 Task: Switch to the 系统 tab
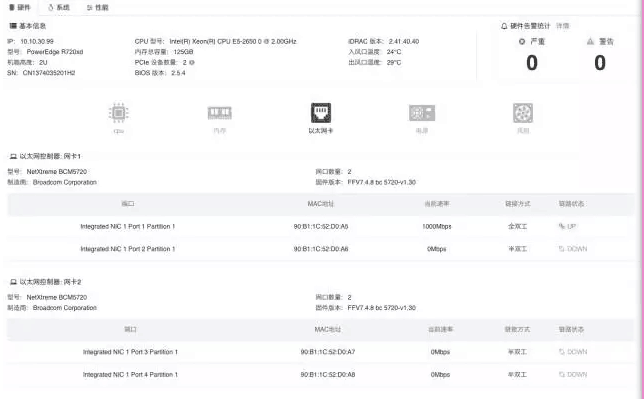pos(59,7)
